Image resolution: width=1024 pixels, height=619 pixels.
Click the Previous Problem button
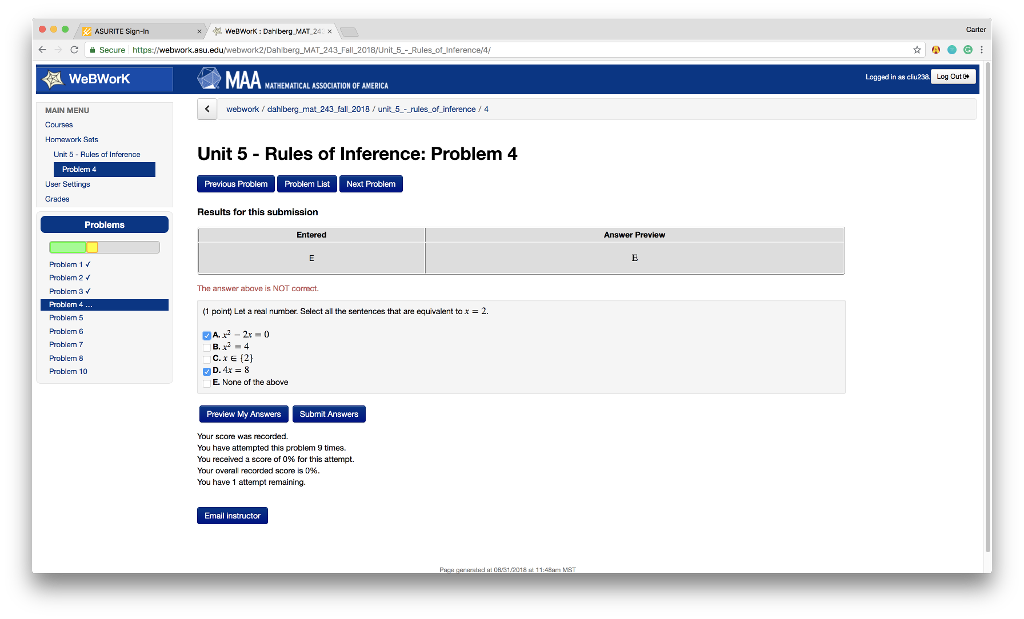click(236, 184)
